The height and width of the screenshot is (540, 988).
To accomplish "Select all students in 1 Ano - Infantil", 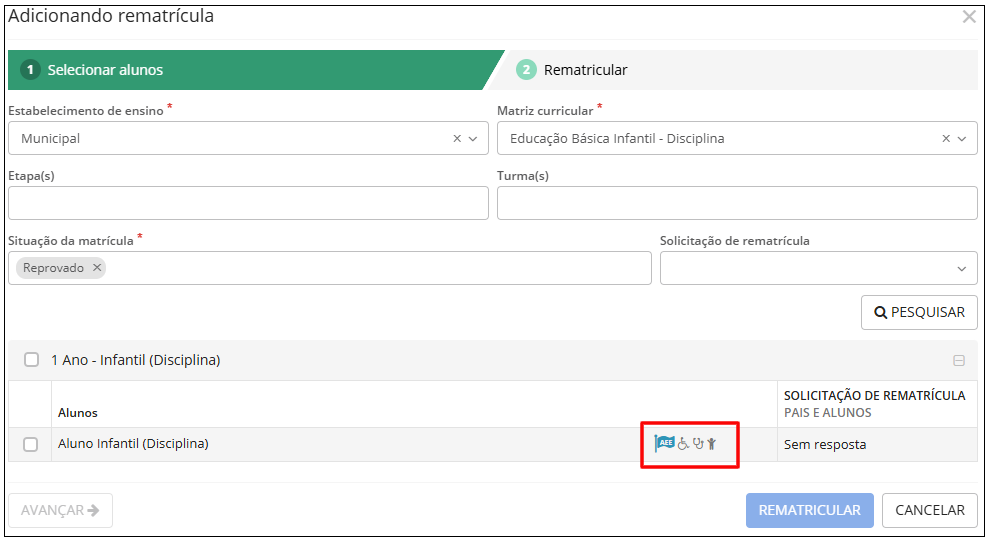I will pyautogui.click(x=31, y=360).
